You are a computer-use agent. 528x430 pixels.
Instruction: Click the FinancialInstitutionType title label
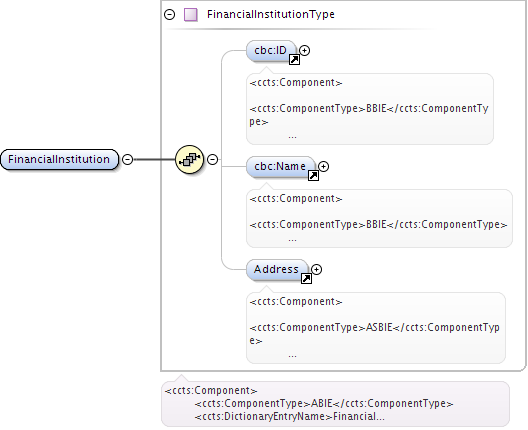[271, 14]
